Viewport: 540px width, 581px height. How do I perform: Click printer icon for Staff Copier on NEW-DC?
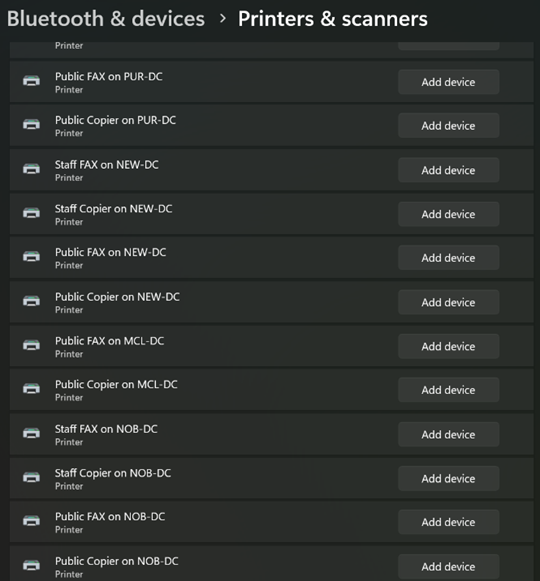click(x=32, y=213)
